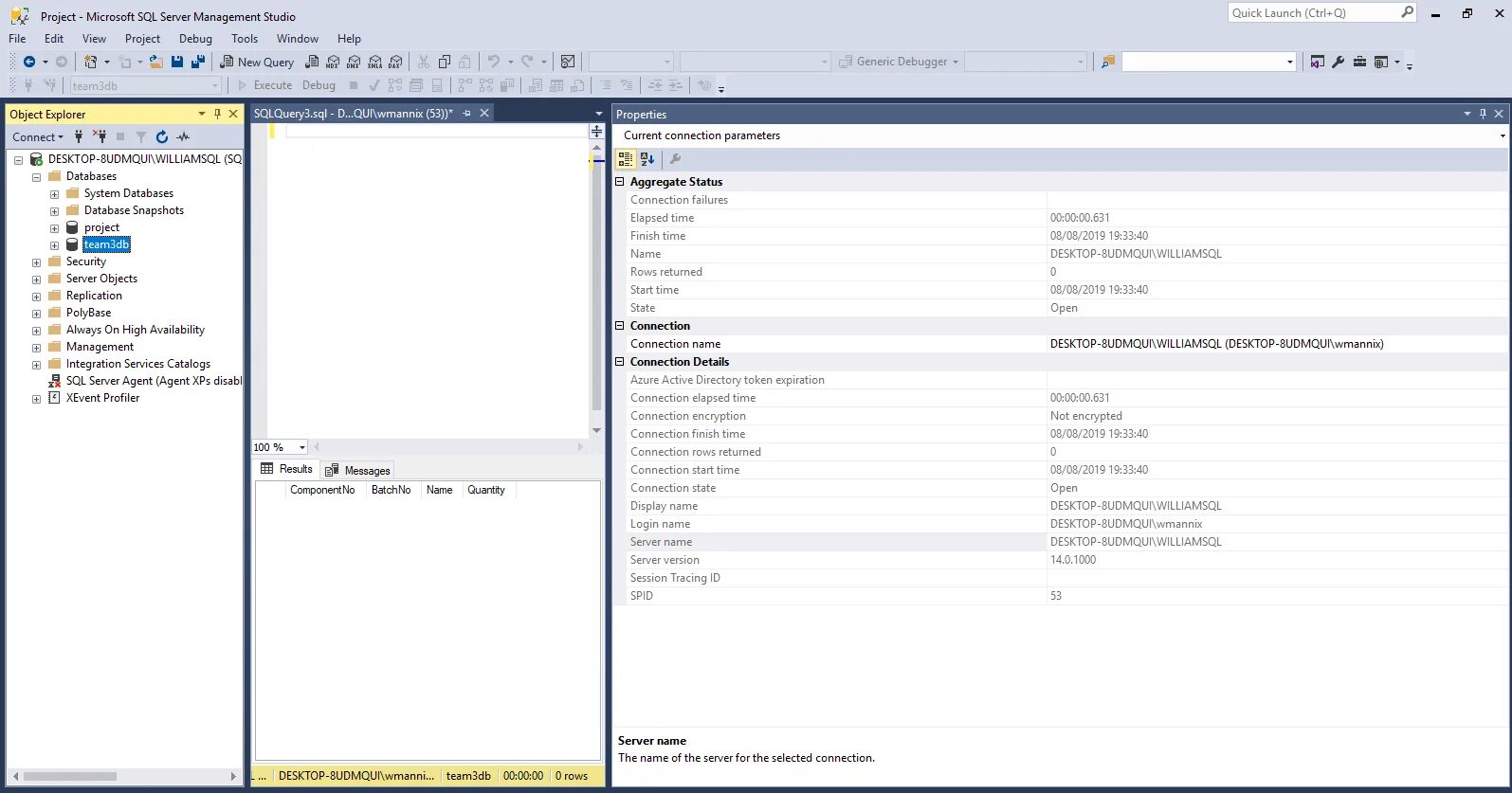Expand the team3db database node

tap(54, 245)
